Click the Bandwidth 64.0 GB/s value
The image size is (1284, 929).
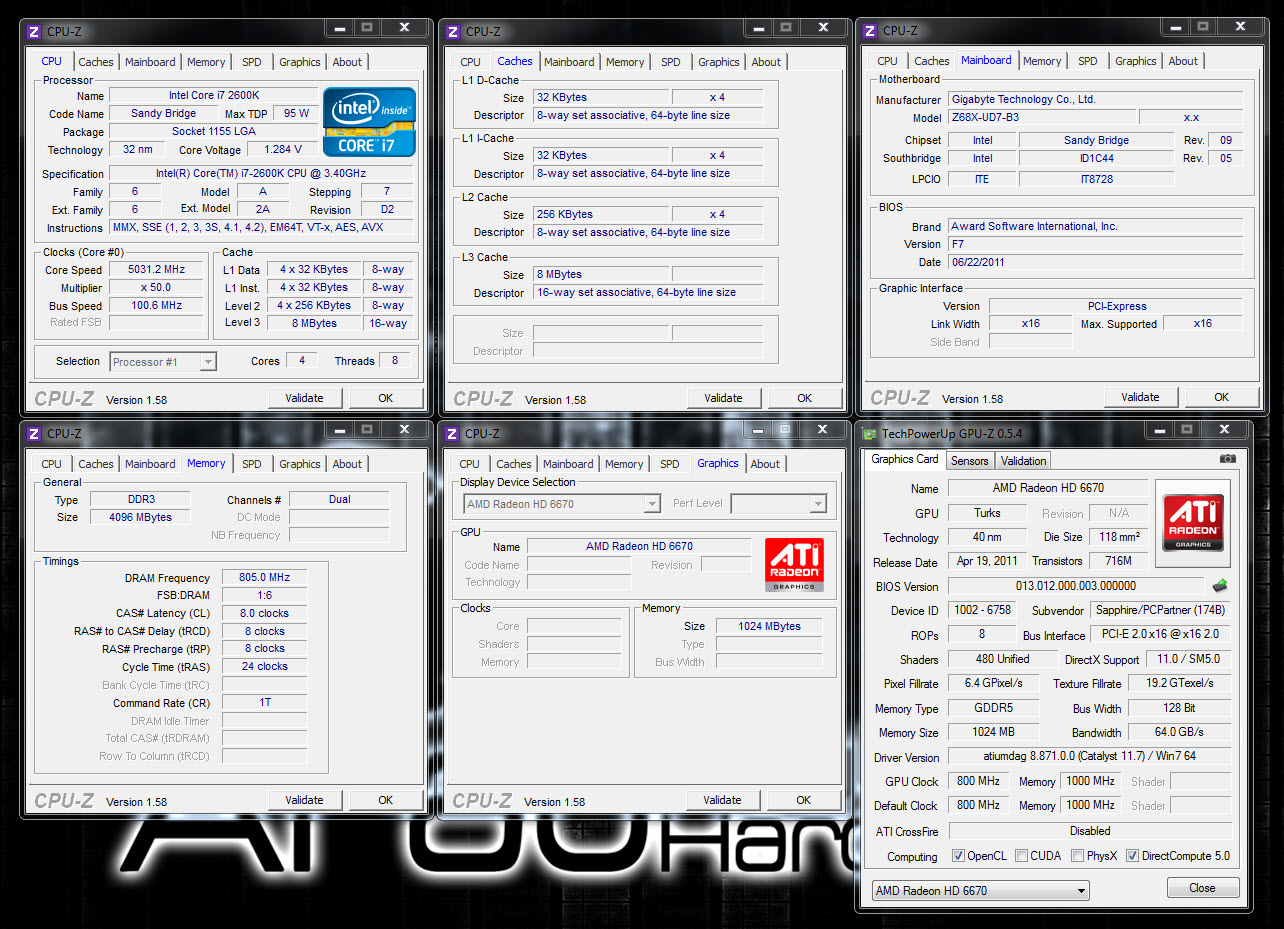[x=1179, y=733]
